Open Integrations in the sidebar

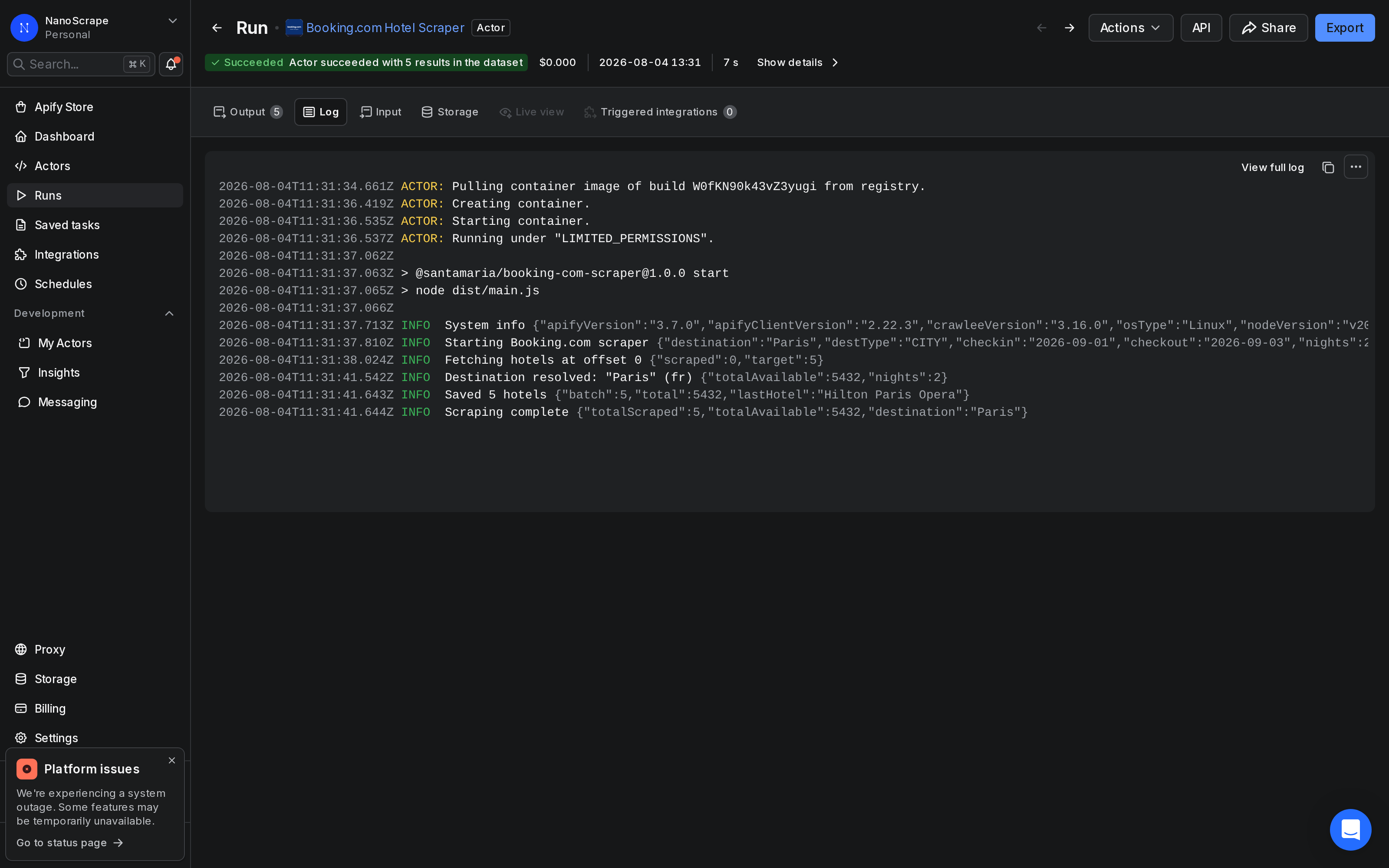95,254
